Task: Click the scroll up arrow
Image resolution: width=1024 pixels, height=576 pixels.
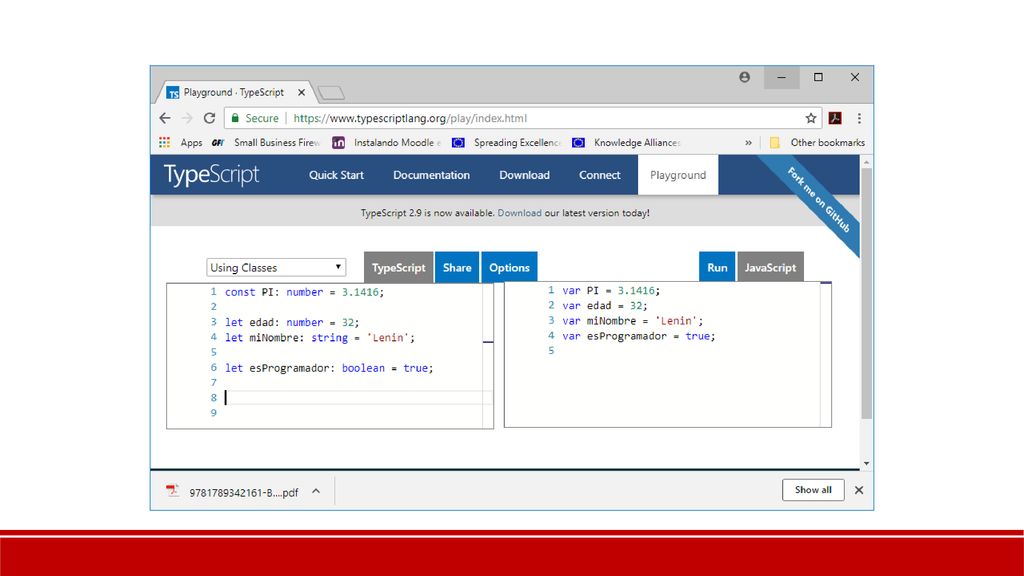Action: point(867,161)
